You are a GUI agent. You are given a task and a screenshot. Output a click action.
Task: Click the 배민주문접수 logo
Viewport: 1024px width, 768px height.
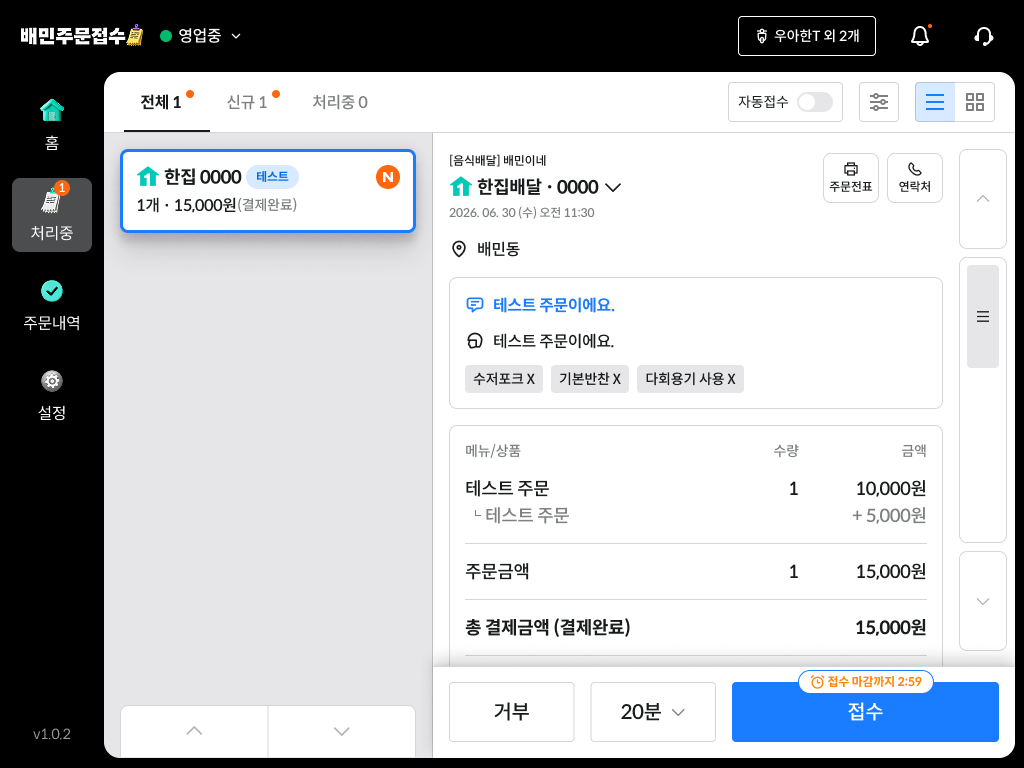click(82, 35)
